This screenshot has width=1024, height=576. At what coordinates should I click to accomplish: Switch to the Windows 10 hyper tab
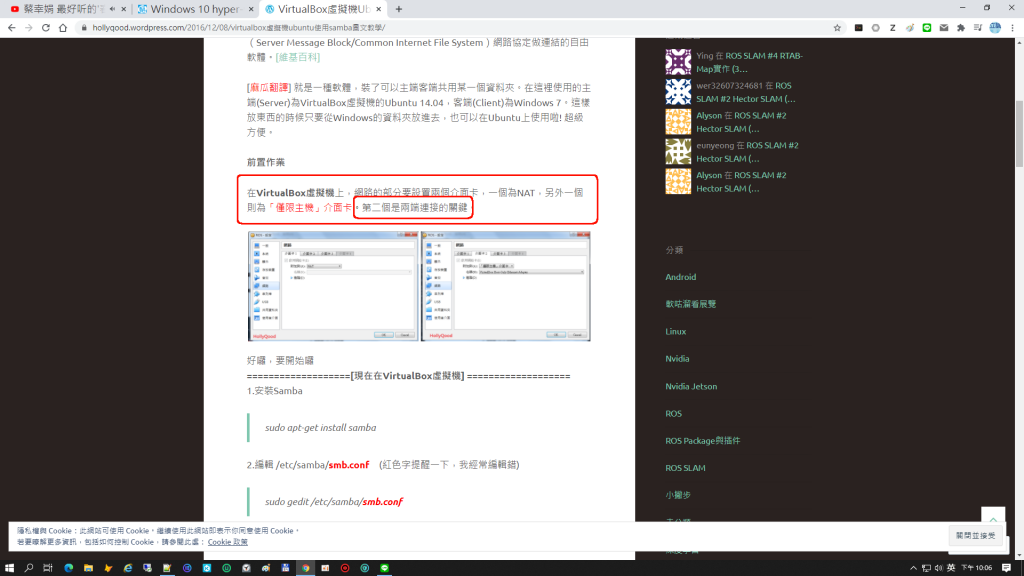tap(195, 9)
